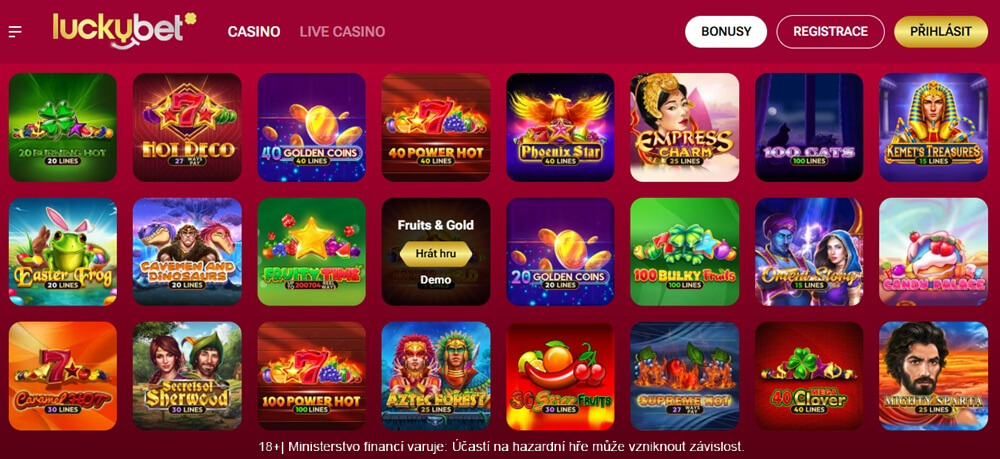
Task: Select the Hot Deco game thumbnail
Action: pos(187,128)
